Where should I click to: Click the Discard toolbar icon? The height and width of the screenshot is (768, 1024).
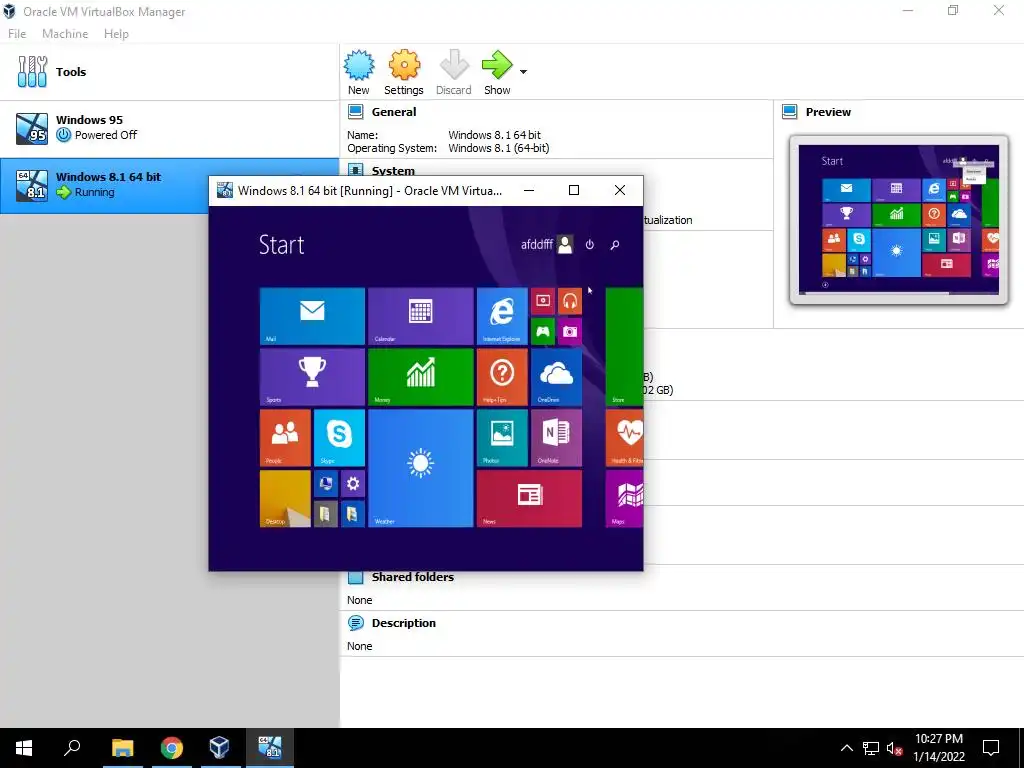454,65
